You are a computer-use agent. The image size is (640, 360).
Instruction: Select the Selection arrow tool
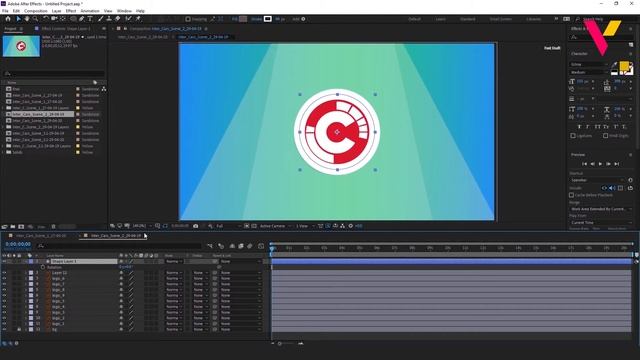[x=18, y=19]
